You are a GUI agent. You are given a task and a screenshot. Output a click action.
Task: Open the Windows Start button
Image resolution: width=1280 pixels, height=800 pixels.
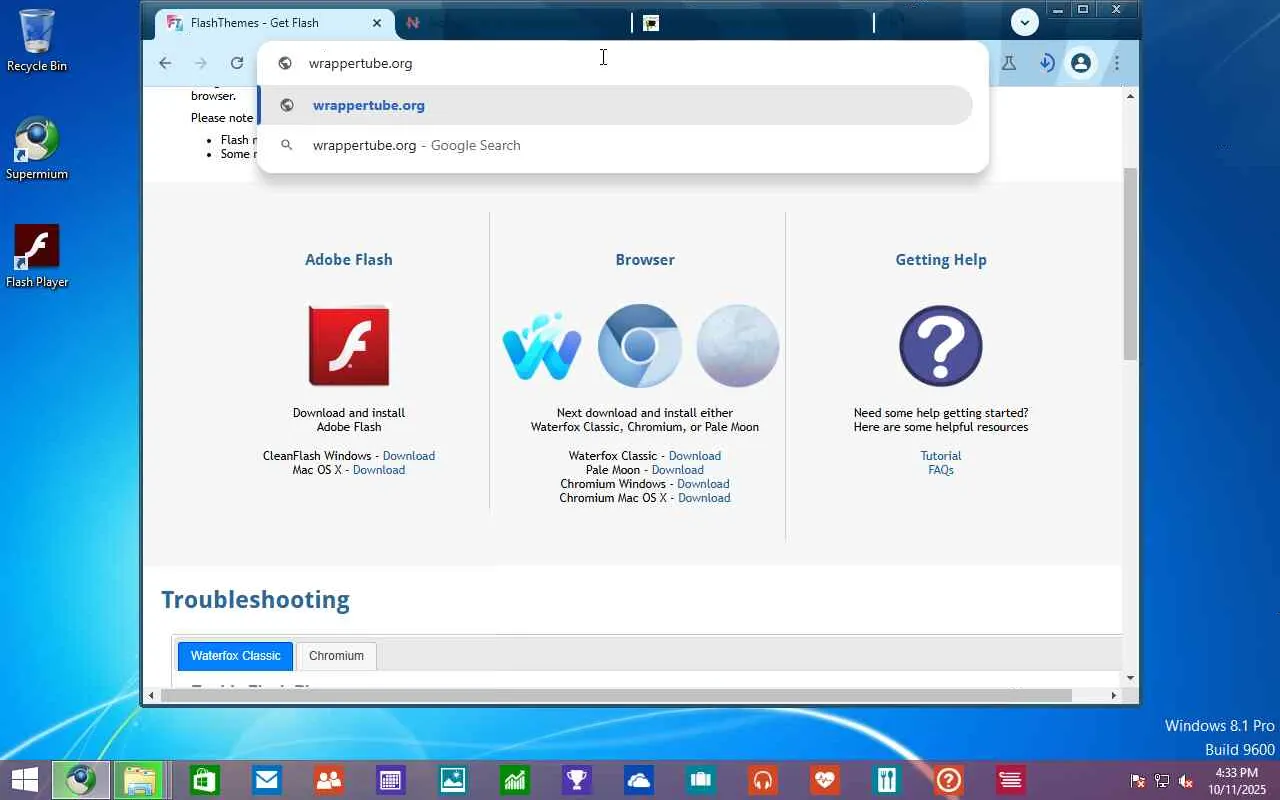click(x=25, y=780)
